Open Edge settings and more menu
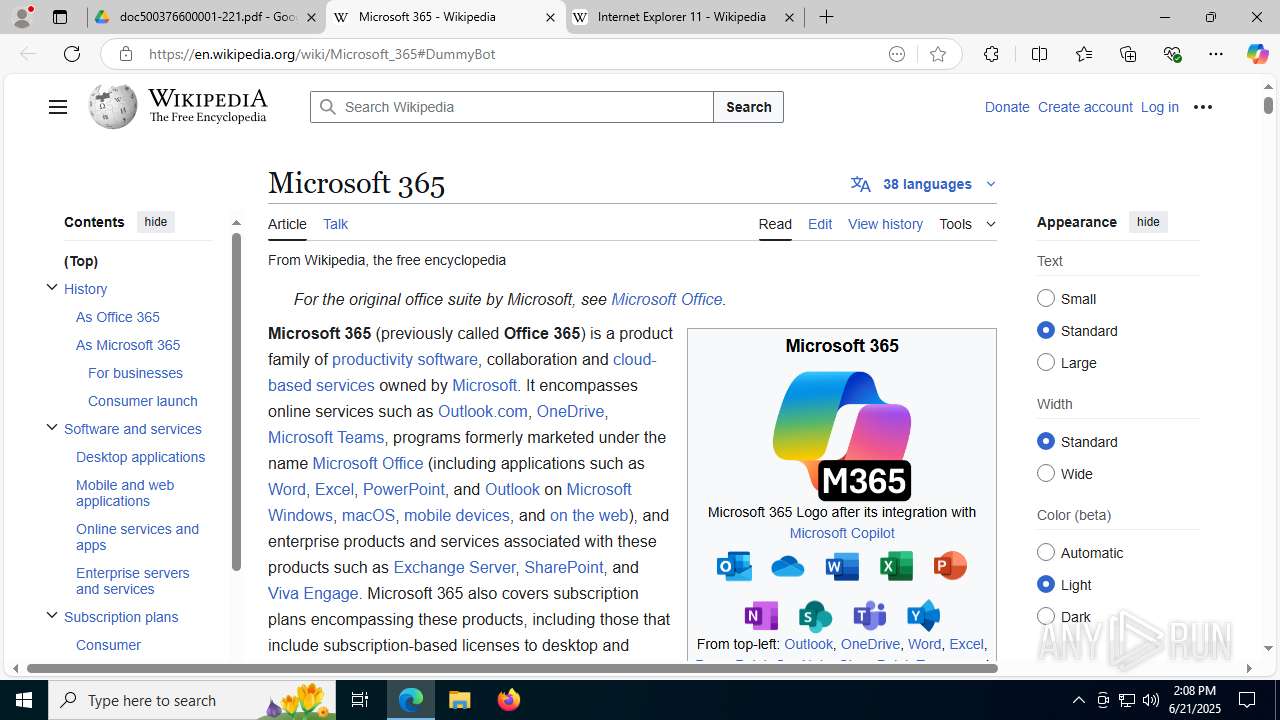 1216,54
